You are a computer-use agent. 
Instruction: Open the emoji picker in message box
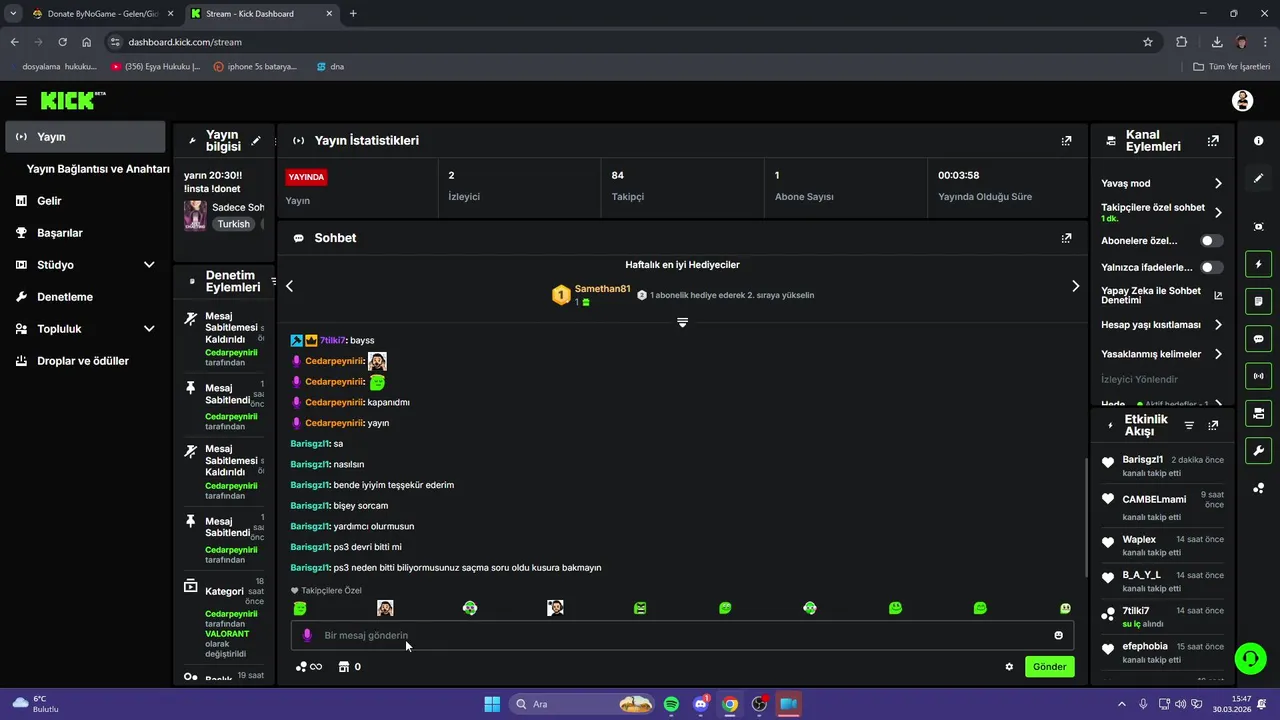click(x=1058, y=635)
